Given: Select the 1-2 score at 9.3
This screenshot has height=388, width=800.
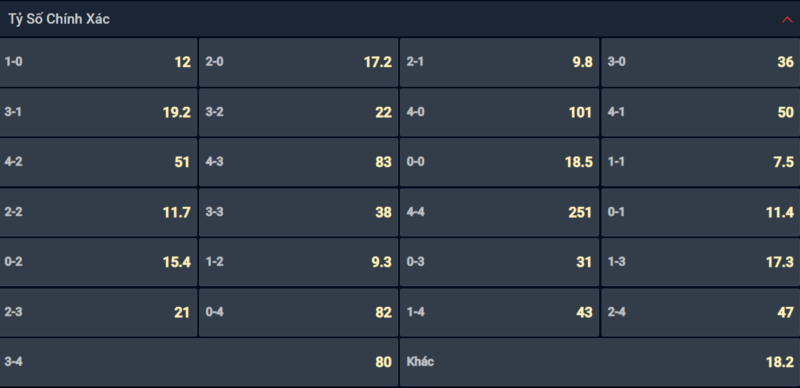Looking at the screenshot, I should [298, 262].
